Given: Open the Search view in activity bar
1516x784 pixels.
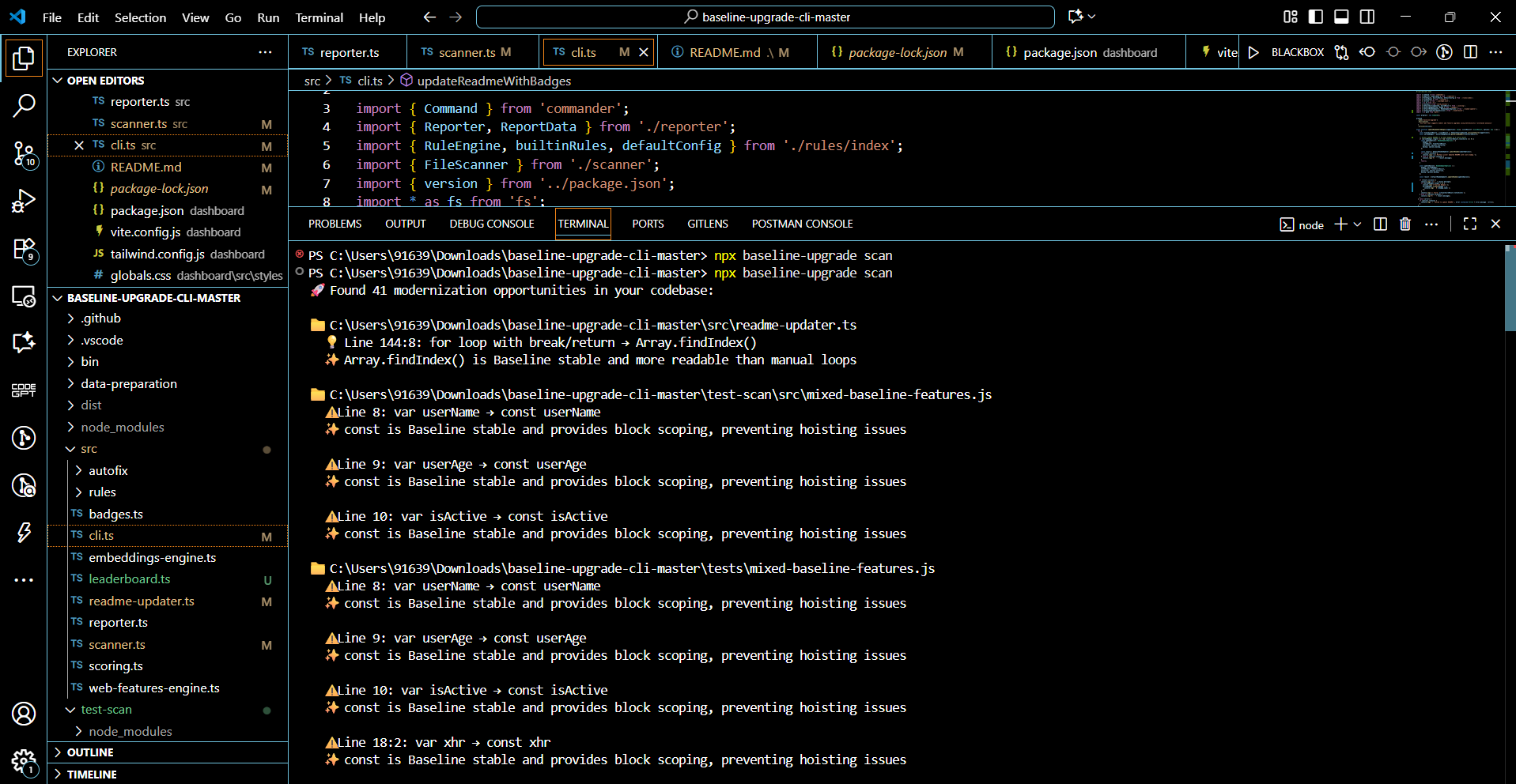Looking at the screenshot, I should click(x=24, y=105).
